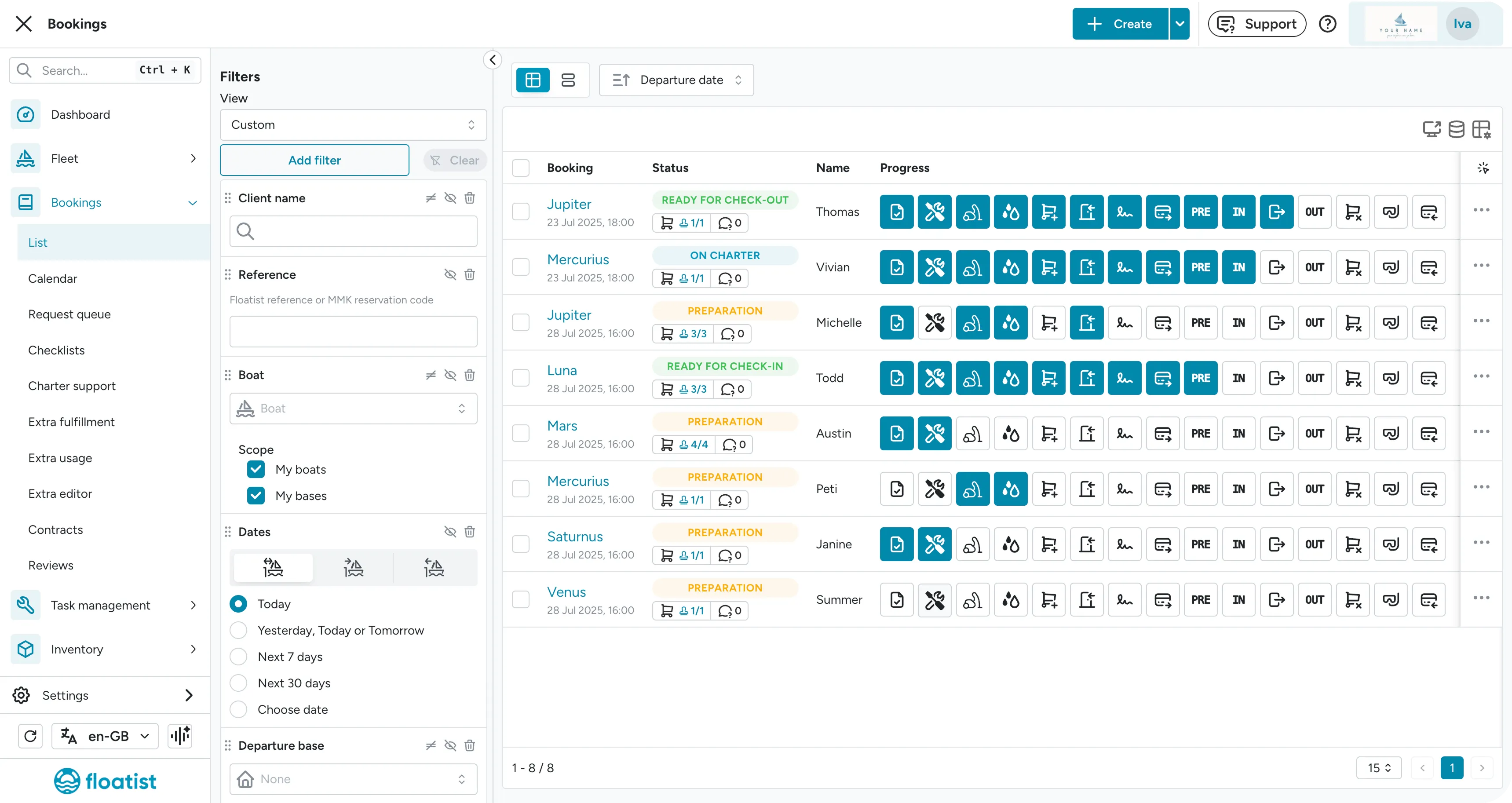This screenshot has width=1512, height=803.
Task: Delete the Client name filter
Action: 470,198
